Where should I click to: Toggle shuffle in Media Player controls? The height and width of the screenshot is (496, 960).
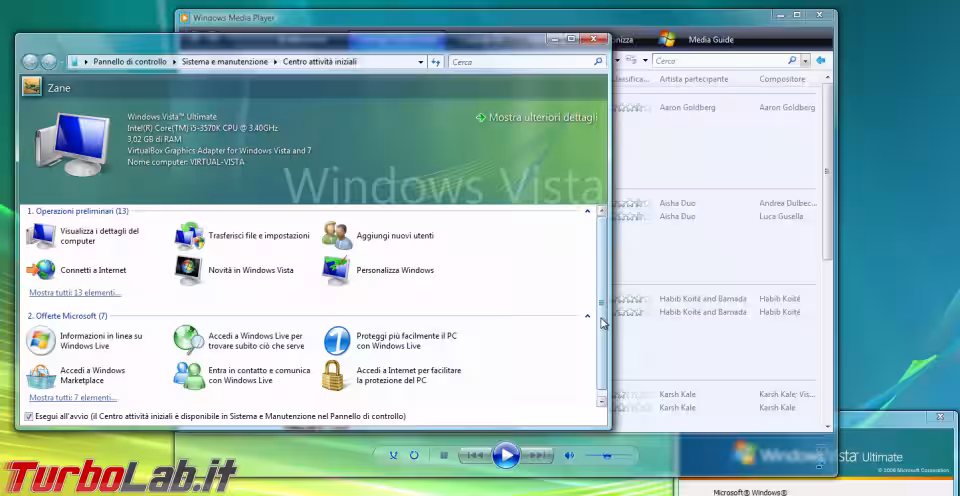(393, 456)
